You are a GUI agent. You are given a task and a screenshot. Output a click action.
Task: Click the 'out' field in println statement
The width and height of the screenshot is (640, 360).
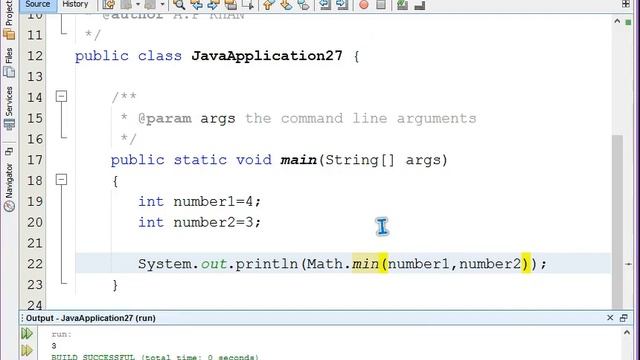tap(214, 264)
